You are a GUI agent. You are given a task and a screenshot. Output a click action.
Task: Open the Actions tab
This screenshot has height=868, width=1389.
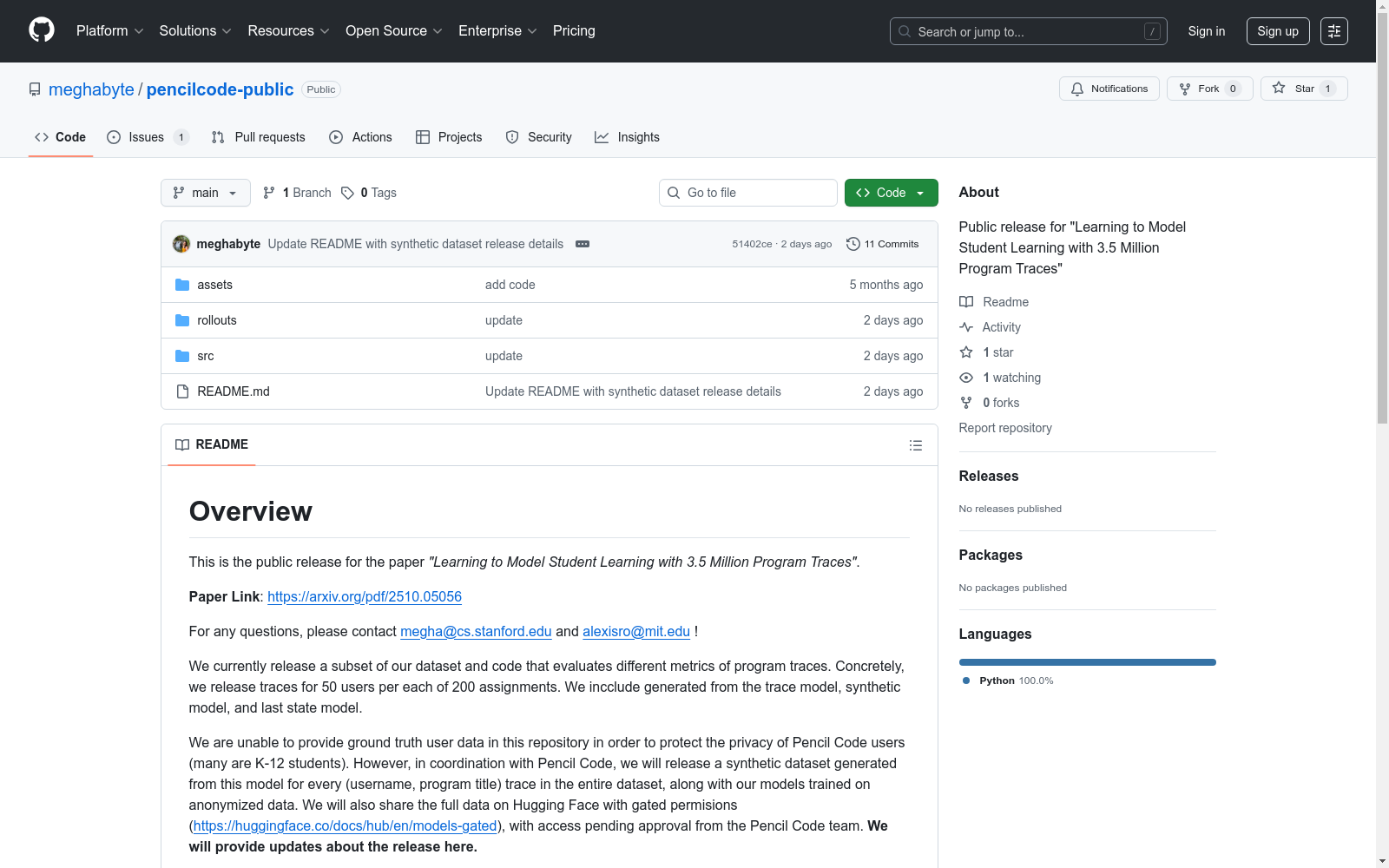361,137
